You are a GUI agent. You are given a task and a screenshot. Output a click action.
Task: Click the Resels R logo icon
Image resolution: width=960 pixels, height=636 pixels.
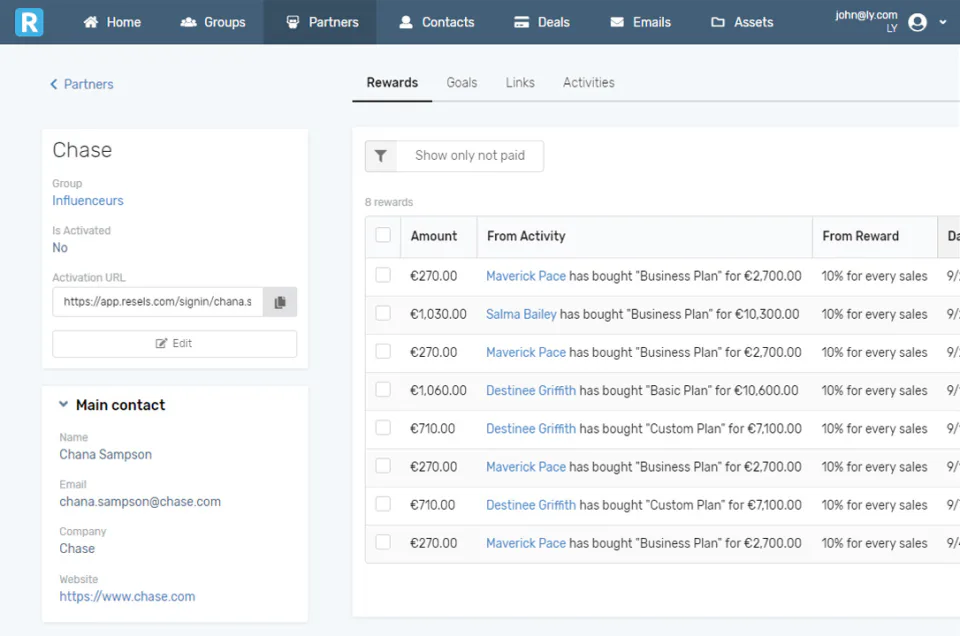click(29, 22)
